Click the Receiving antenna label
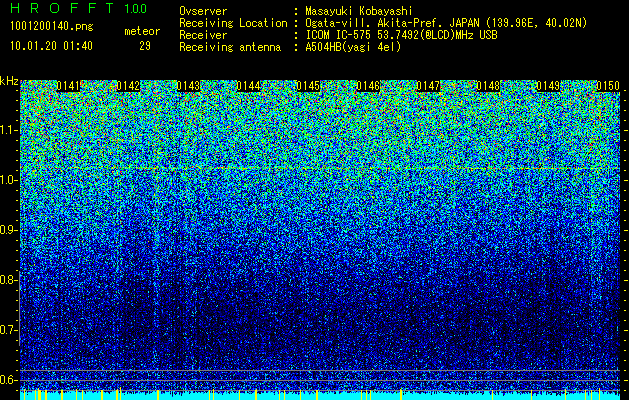Viewport: 629px width, 400px height. [x=230, y=47]
